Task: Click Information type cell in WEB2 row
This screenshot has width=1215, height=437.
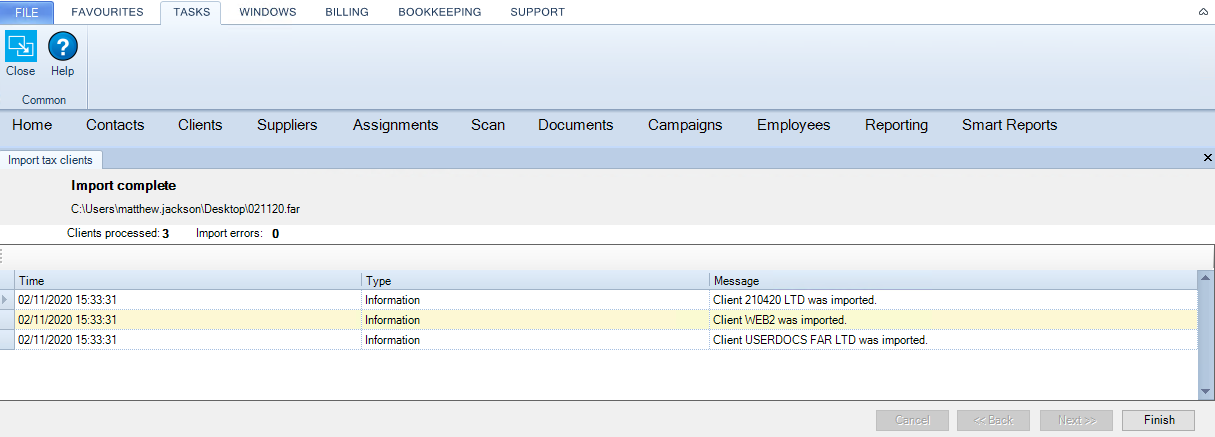Action: 535,320
